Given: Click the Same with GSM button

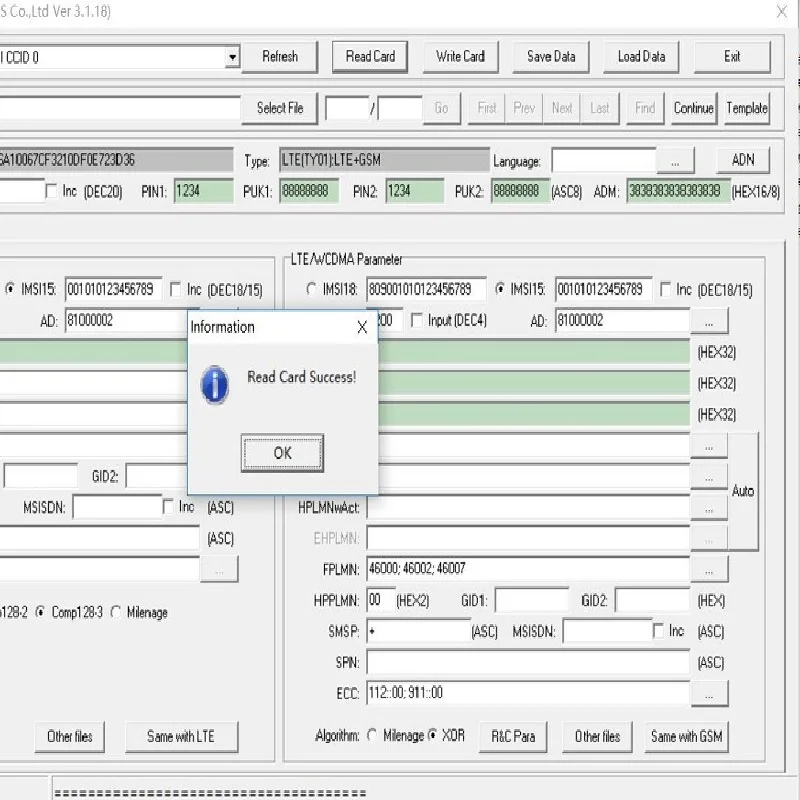Looking at the screenshot, I should coord(686,737).
